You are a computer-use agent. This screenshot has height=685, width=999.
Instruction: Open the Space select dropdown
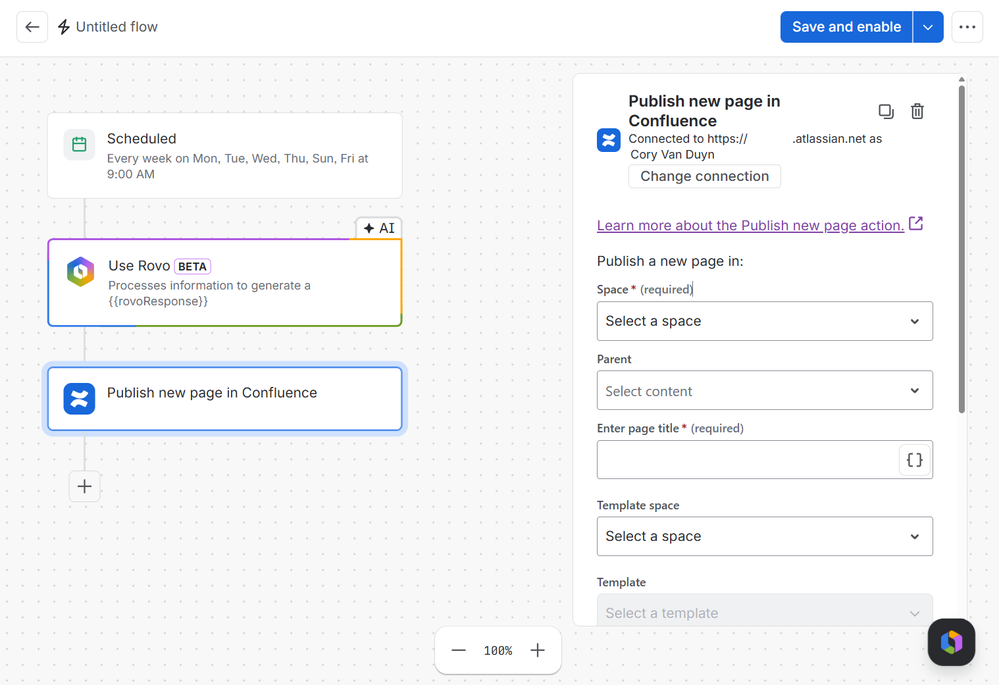(x=765, y=321)
